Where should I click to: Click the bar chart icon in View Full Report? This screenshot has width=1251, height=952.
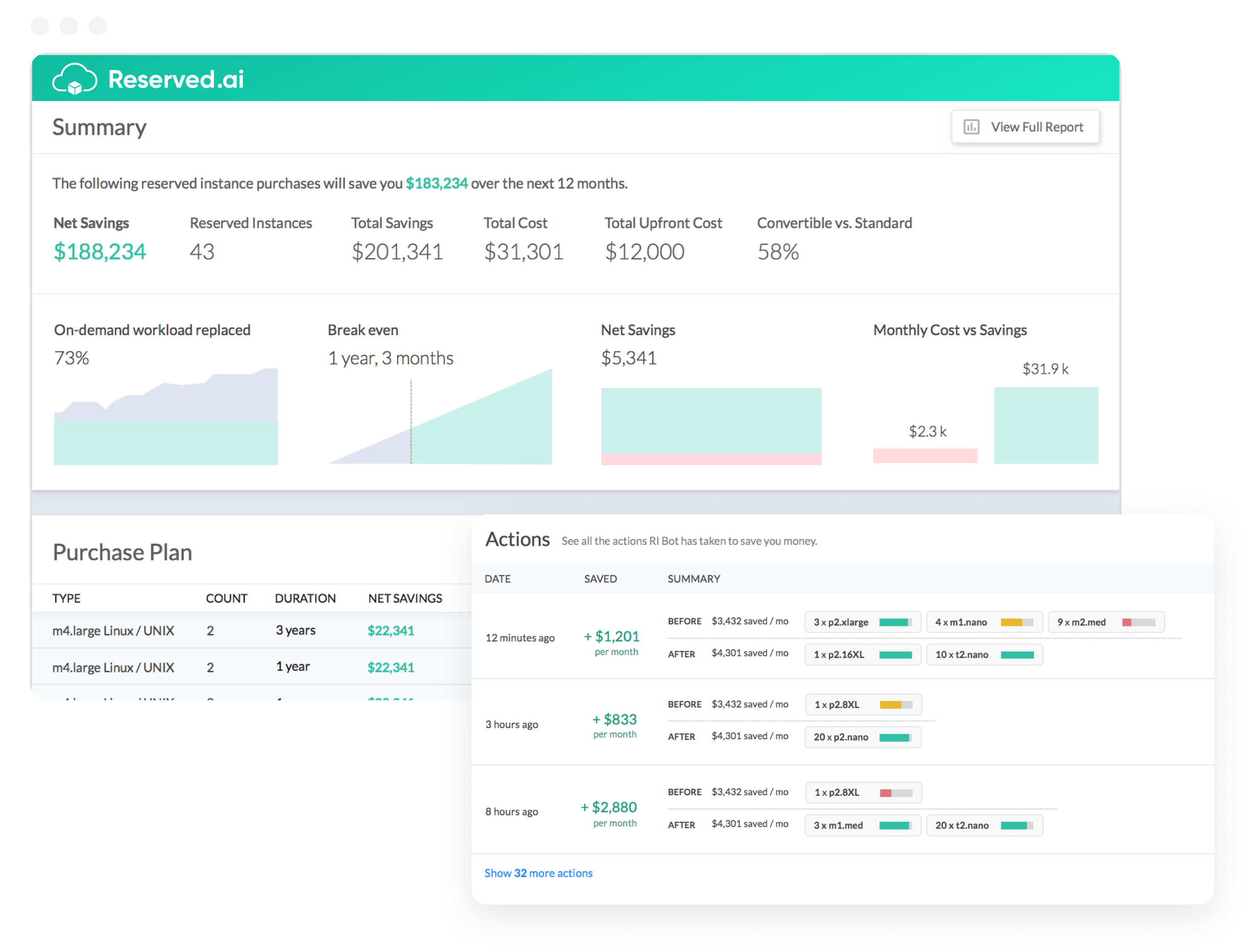pyautogui.click(x=971, y=127)
